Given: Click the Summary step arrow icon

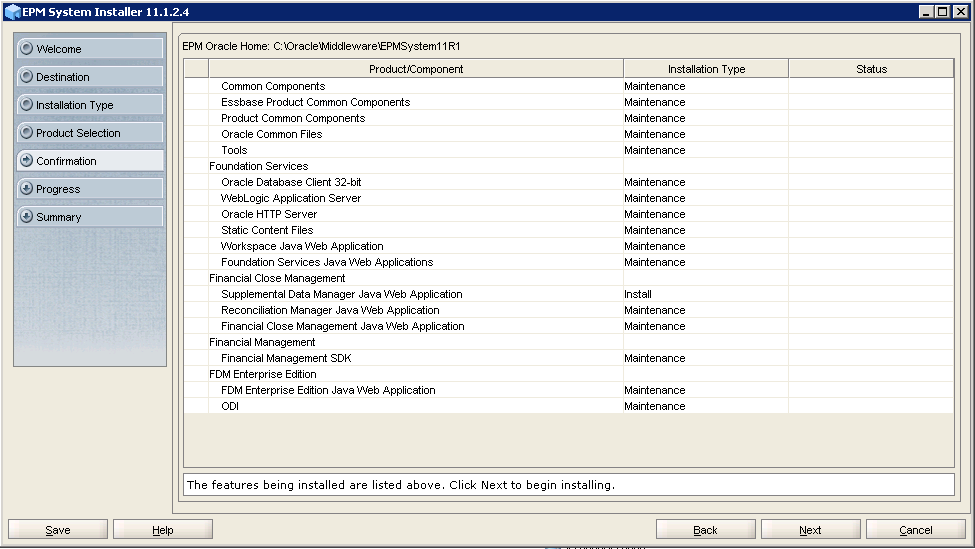Looking at the screenshot, I should coord(26,217).
